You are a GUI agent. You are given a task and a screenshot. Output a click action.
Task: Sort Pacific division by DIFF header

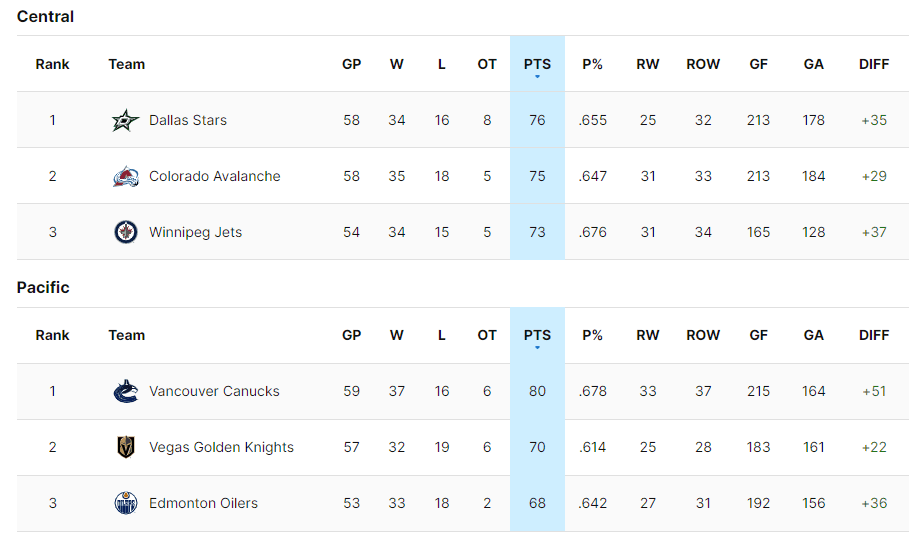click(x=873, y=335)
